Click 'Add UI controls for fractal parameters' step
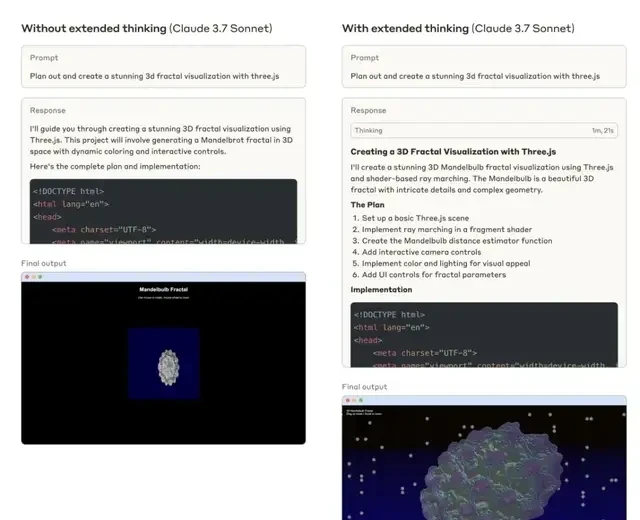Viewport: 640px width, 520px height. coord(433,275)
